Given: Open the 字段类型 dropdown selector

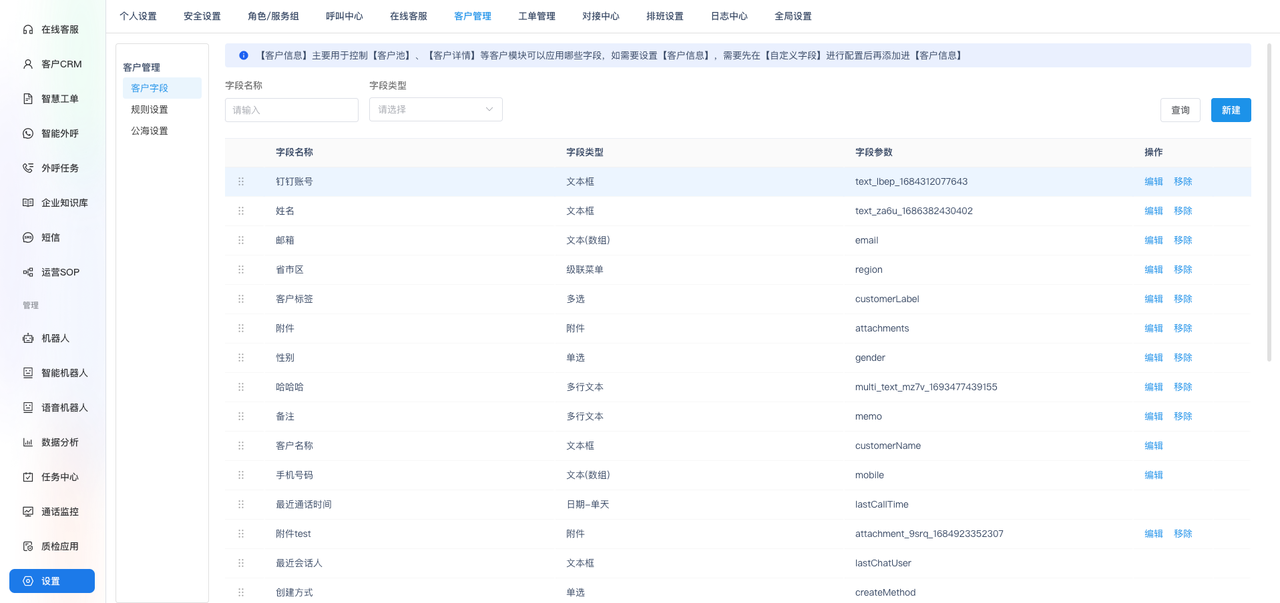Looking at the screenshot, I should pos(436,110).
